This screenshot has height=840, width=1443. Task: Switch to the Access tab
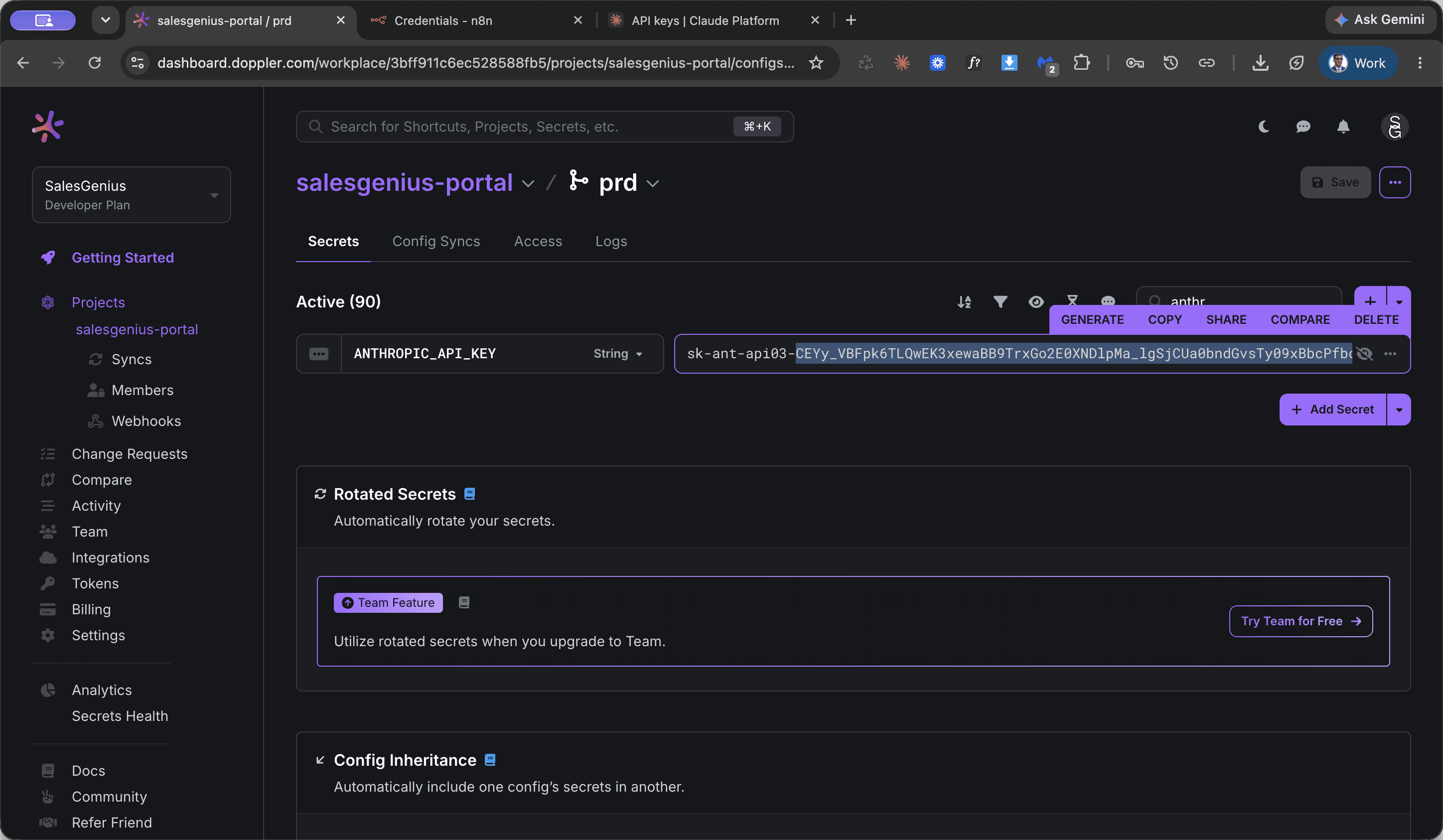538,241
